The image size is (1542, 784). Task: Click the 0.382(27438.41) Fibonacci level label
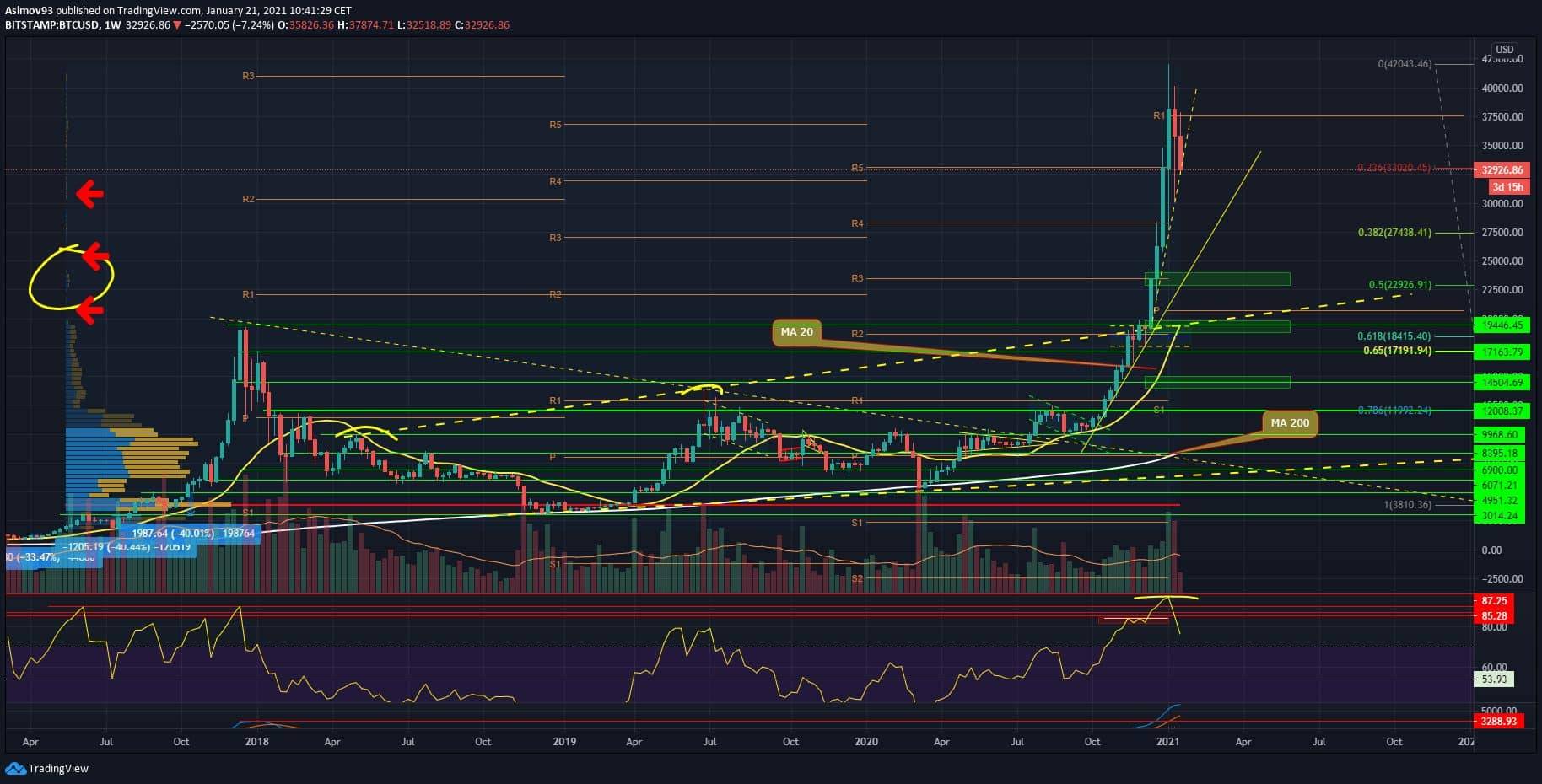(1394, 233)
